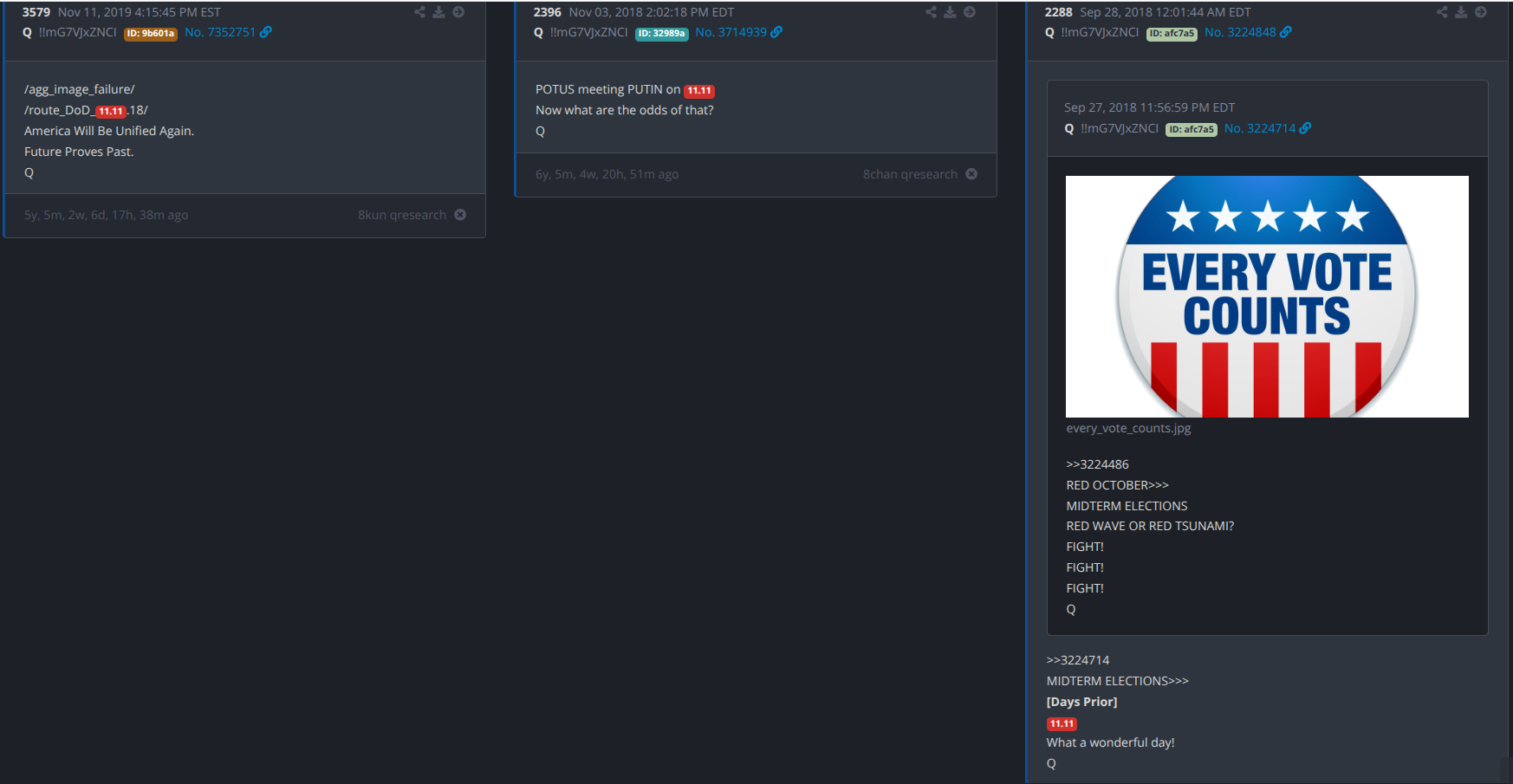Click text 'RED OCTOBER>>>'
The height and width of the screenshot is (784, 1513).
(x=1118, y=485)
